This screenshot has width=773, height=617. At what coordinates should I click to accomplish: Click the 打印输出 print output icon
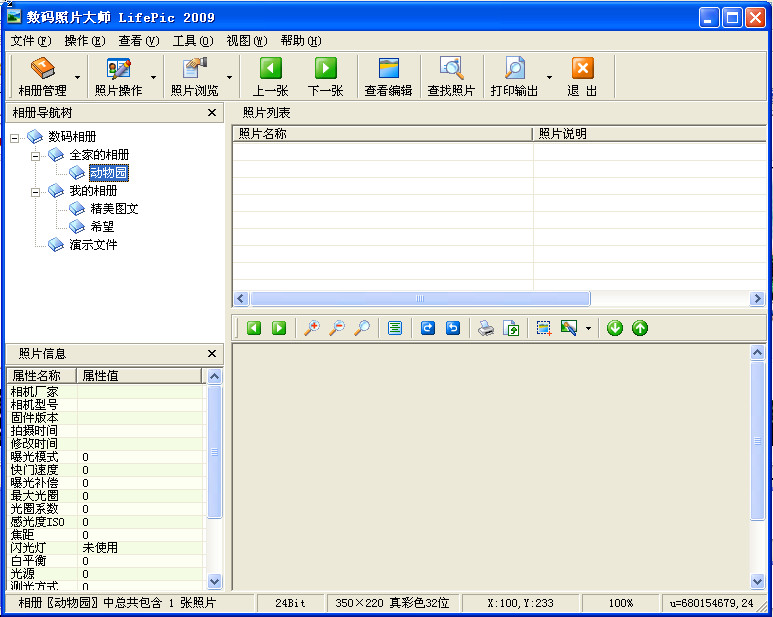coord(515,69)
